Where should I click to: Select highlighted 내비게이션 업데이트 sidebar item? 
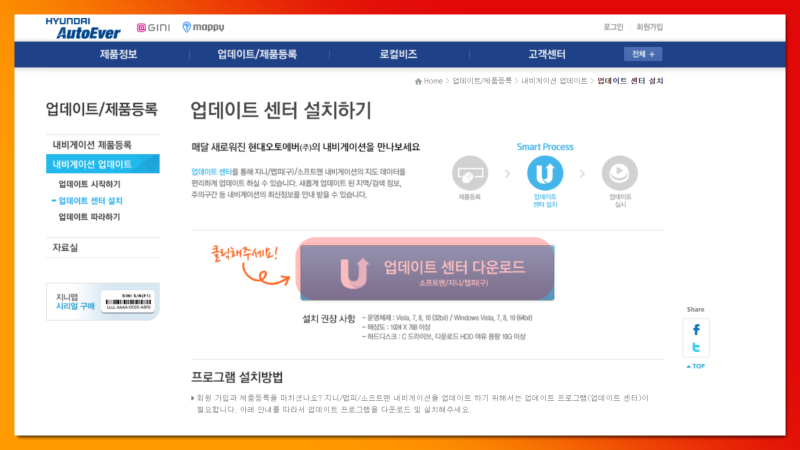[103, 164]
